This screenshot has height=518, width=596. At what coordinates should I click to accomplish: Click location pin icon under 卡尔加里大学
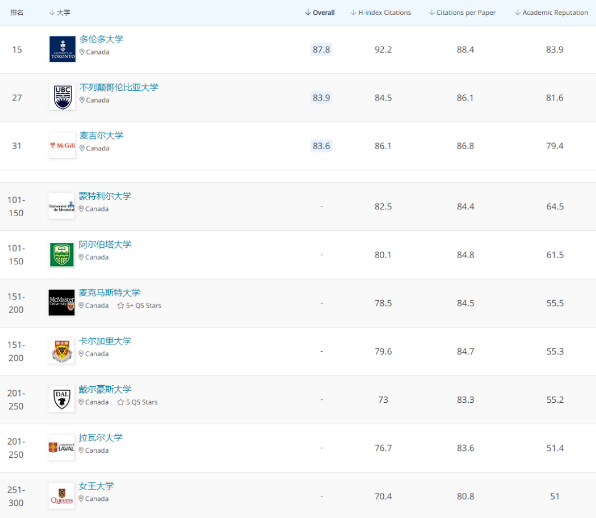click(x=81, y=353)
